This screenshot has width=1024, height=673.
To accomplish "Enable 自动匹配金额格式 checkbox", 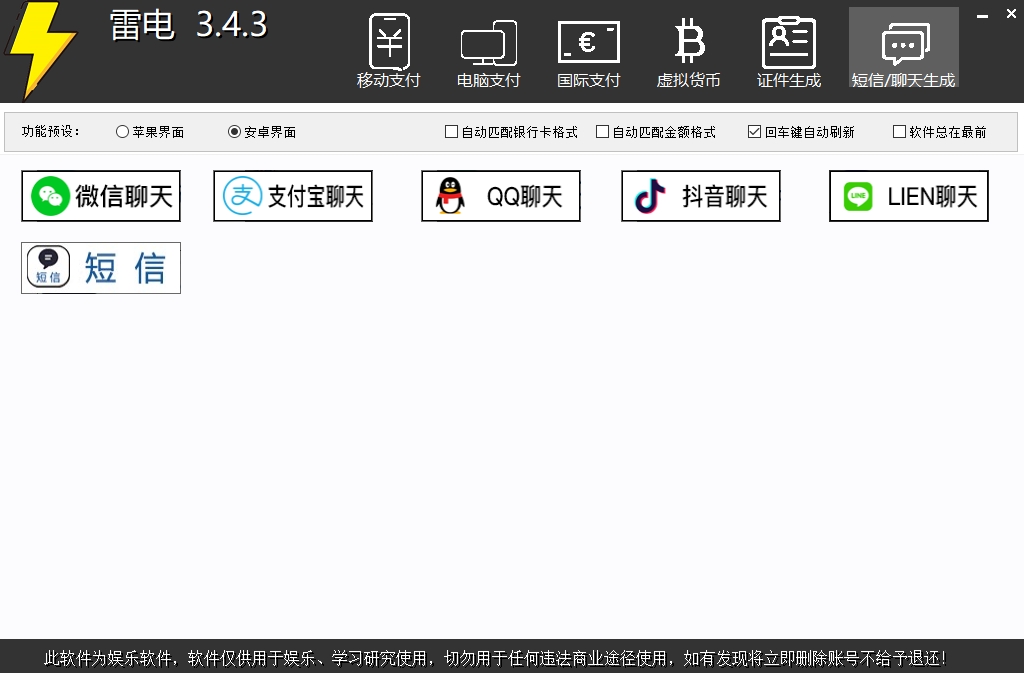I will click(603, 130).
